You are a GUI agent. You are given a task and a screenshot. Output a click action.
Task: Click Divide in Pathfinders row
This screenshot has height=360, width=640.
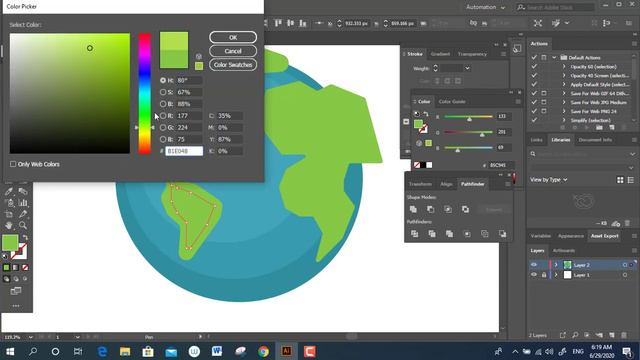pyautogui.click(x=414, y=234)
